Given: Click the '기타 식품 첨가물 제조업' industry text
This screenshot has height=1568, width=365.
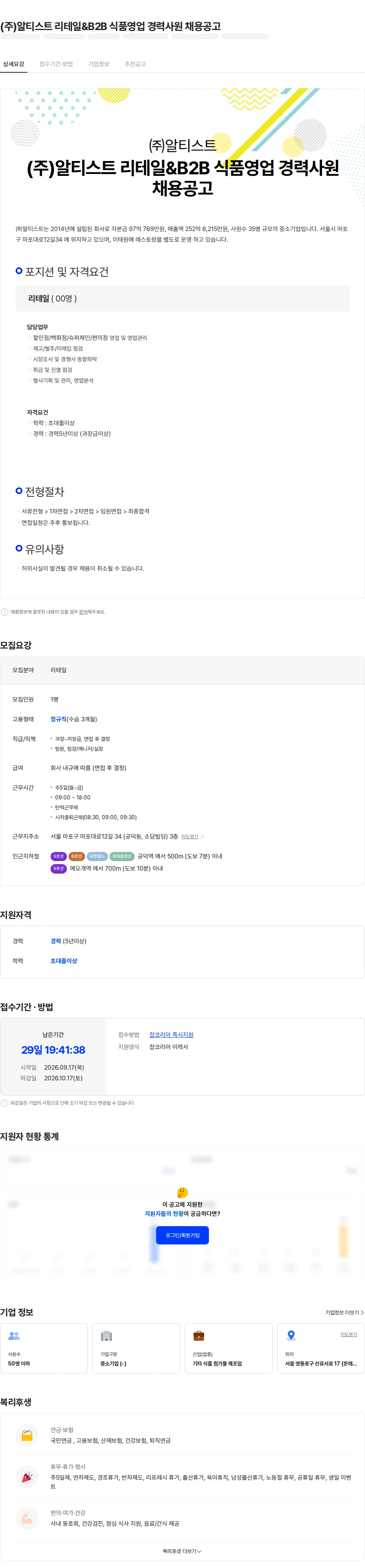Looking at the screenshot, I should [x=217, y=1364].
